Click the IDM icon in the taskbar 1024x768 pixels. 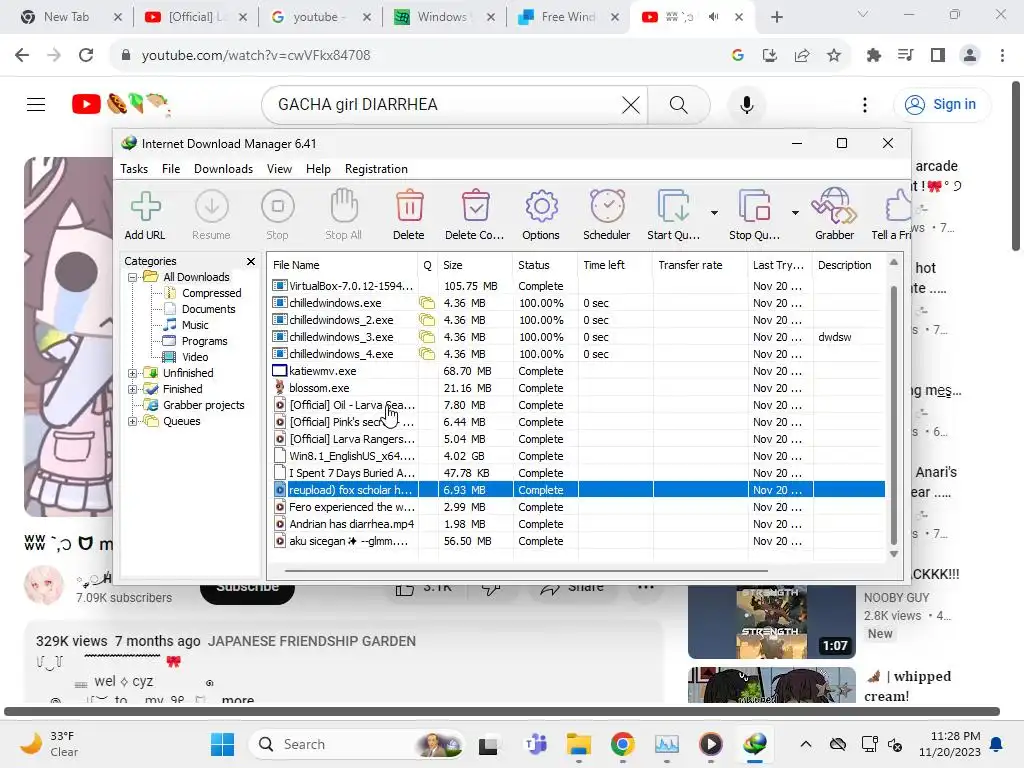tap(755, 744)
